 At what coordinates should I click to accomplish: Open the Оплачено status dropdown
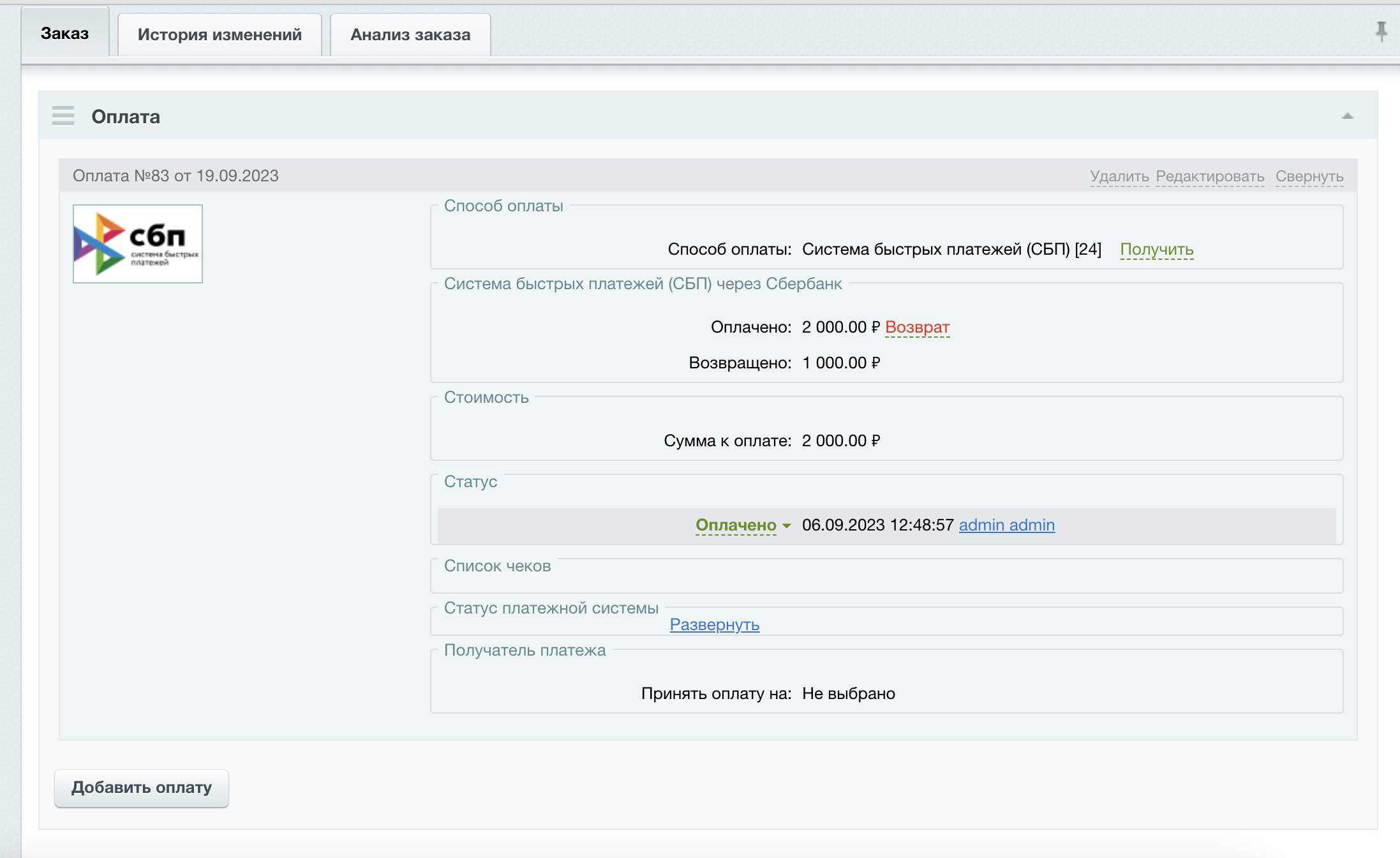click(x=743, y=525)
